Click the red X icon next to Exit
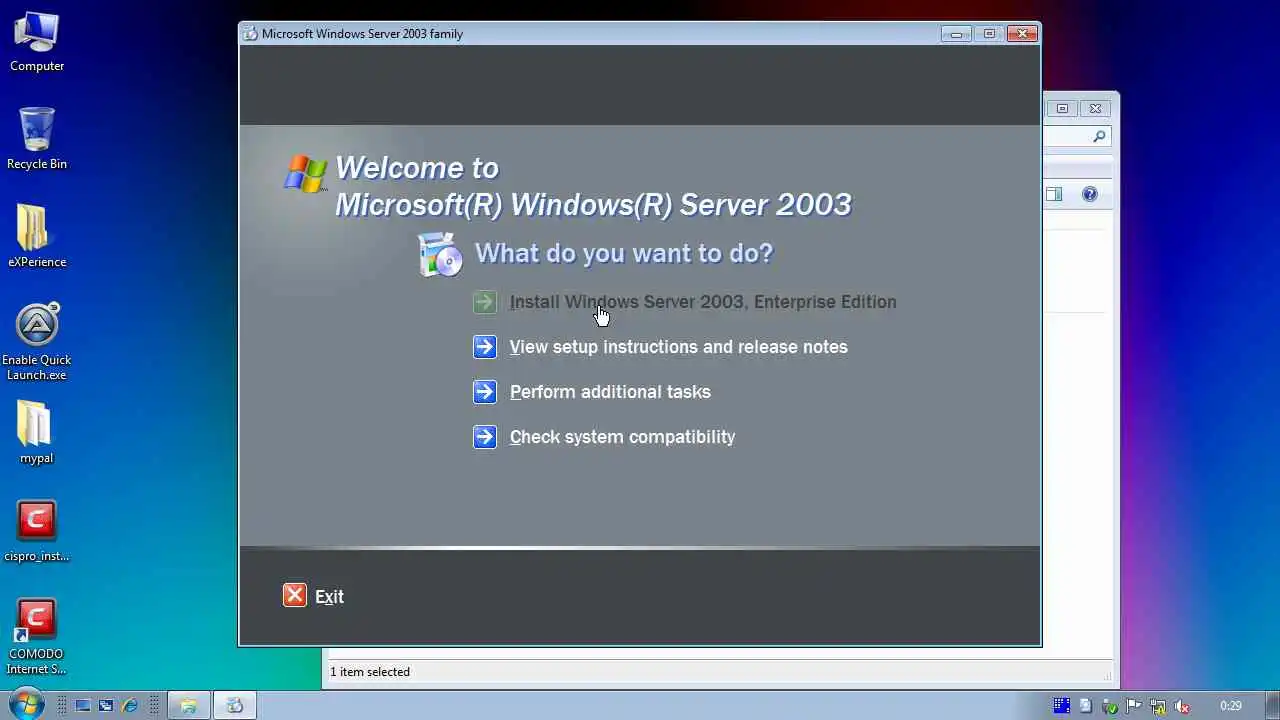This screenshot has height=720, width=1280. (295, 596)
